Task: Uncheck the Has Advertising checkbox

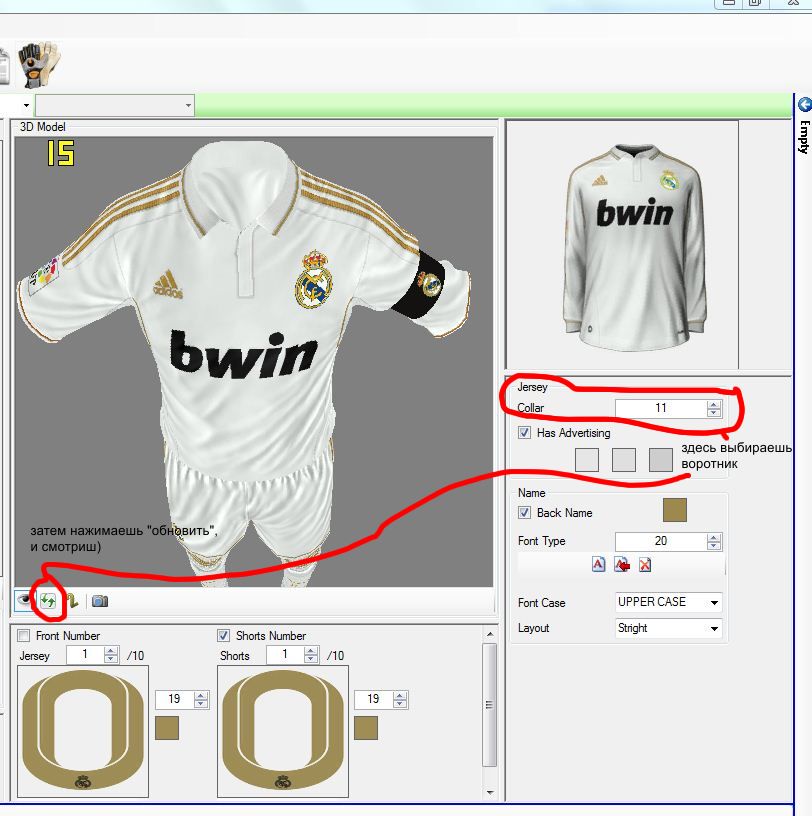Action: click(524, 432)
